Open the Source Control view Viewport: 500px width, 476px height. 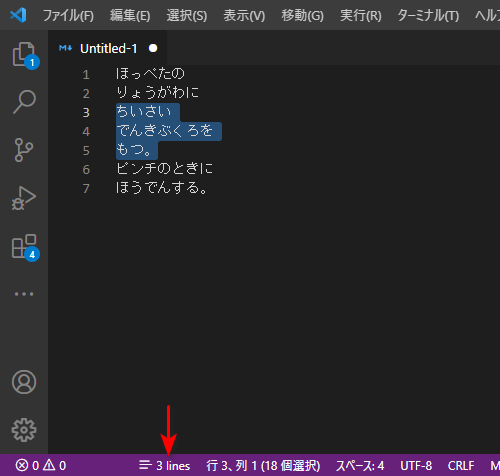click(x=24, y=150)
